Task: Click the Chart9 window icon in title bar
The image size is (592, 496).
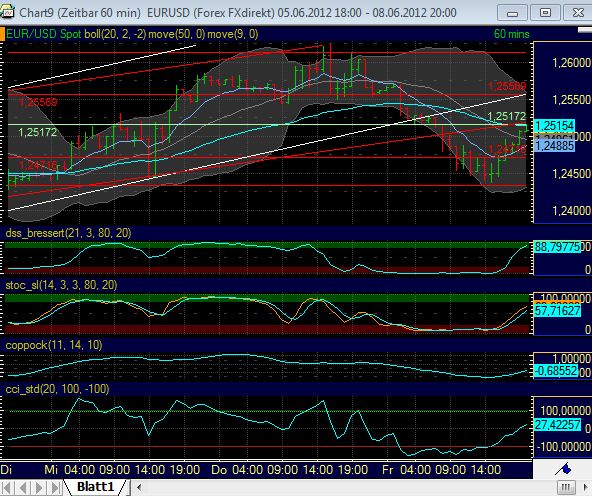Action: [7, 12]
